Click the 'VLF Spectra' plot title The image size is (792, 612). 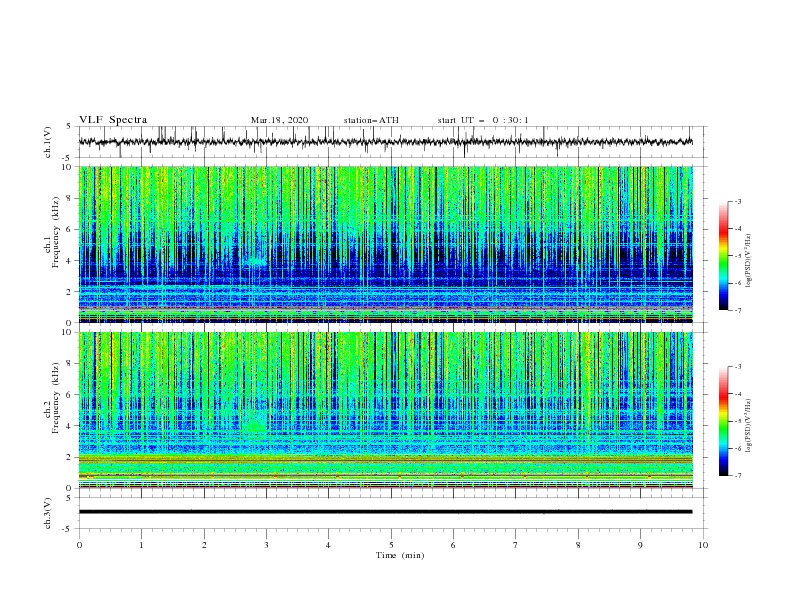point(113,120)
